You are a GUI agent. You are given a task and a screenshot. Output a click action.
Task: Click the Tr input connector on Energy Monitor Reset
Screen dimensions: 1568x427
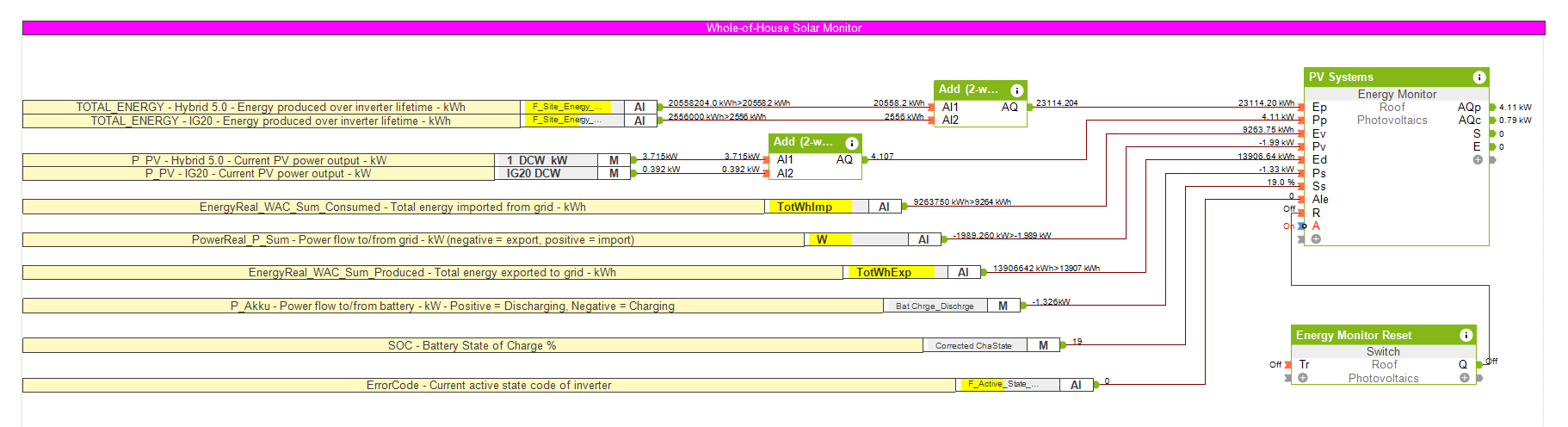(x=1288, y=365)
